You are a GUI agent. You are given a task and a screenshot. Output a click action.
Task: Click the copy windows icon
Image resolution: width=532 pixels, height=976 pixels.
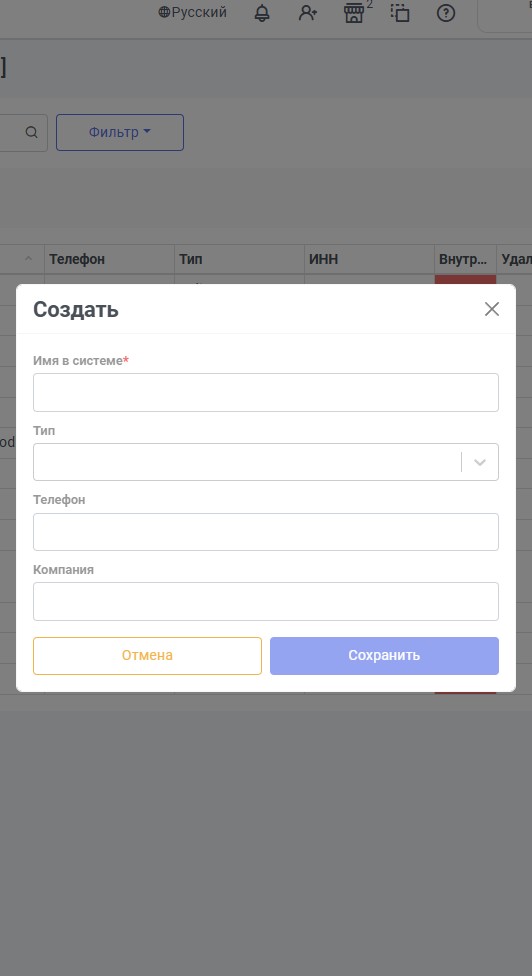click(400, 13)
